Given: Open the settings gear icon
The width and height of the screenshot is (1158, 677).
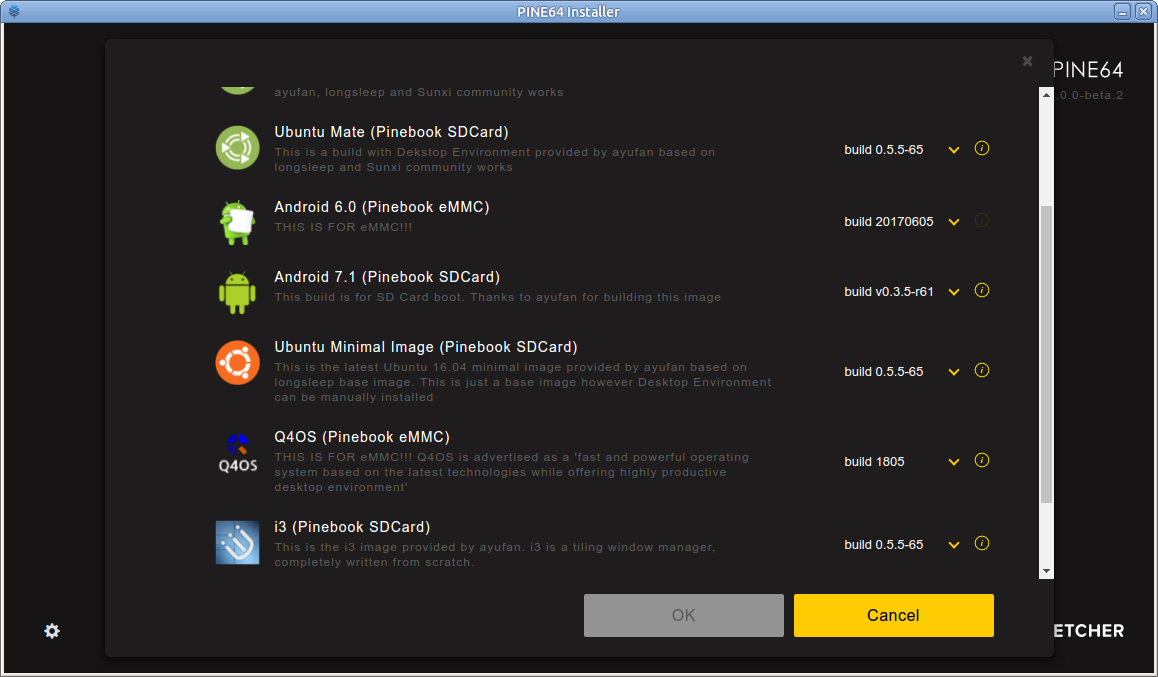Looking at the screenshot, I should 52,631.
